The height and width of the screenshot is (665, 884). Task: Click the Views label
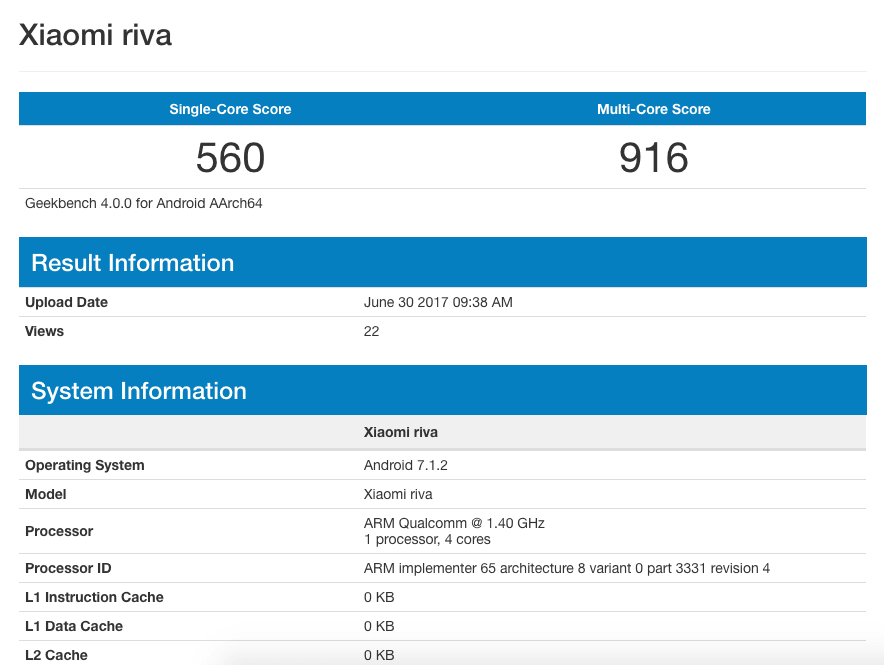pyautogui.click(x=45, y=331)
